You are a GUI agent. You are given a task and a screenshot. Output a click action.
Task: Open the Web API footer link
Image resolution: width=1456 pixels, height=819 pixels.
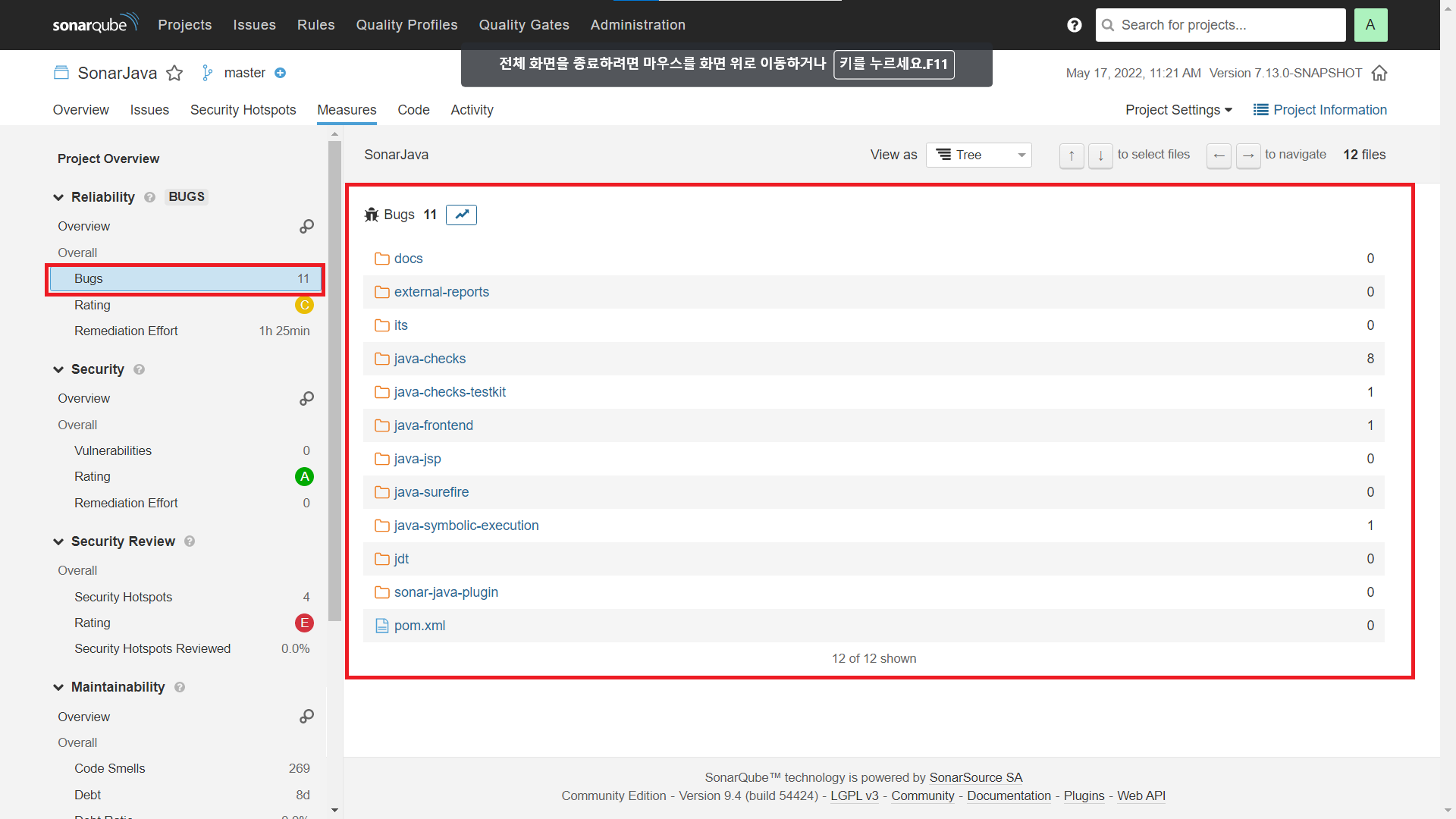click(1141, 795)
